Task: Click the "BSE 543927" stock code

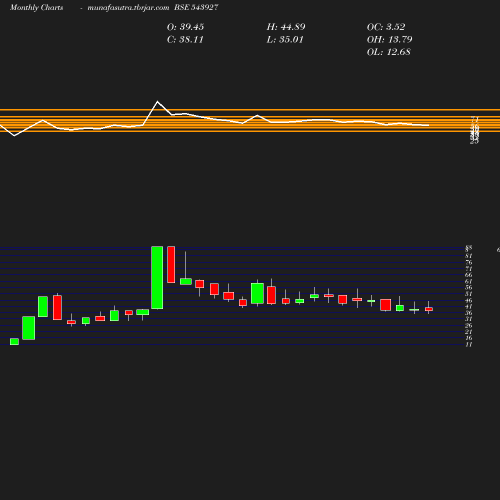Action: coord(196,8)
